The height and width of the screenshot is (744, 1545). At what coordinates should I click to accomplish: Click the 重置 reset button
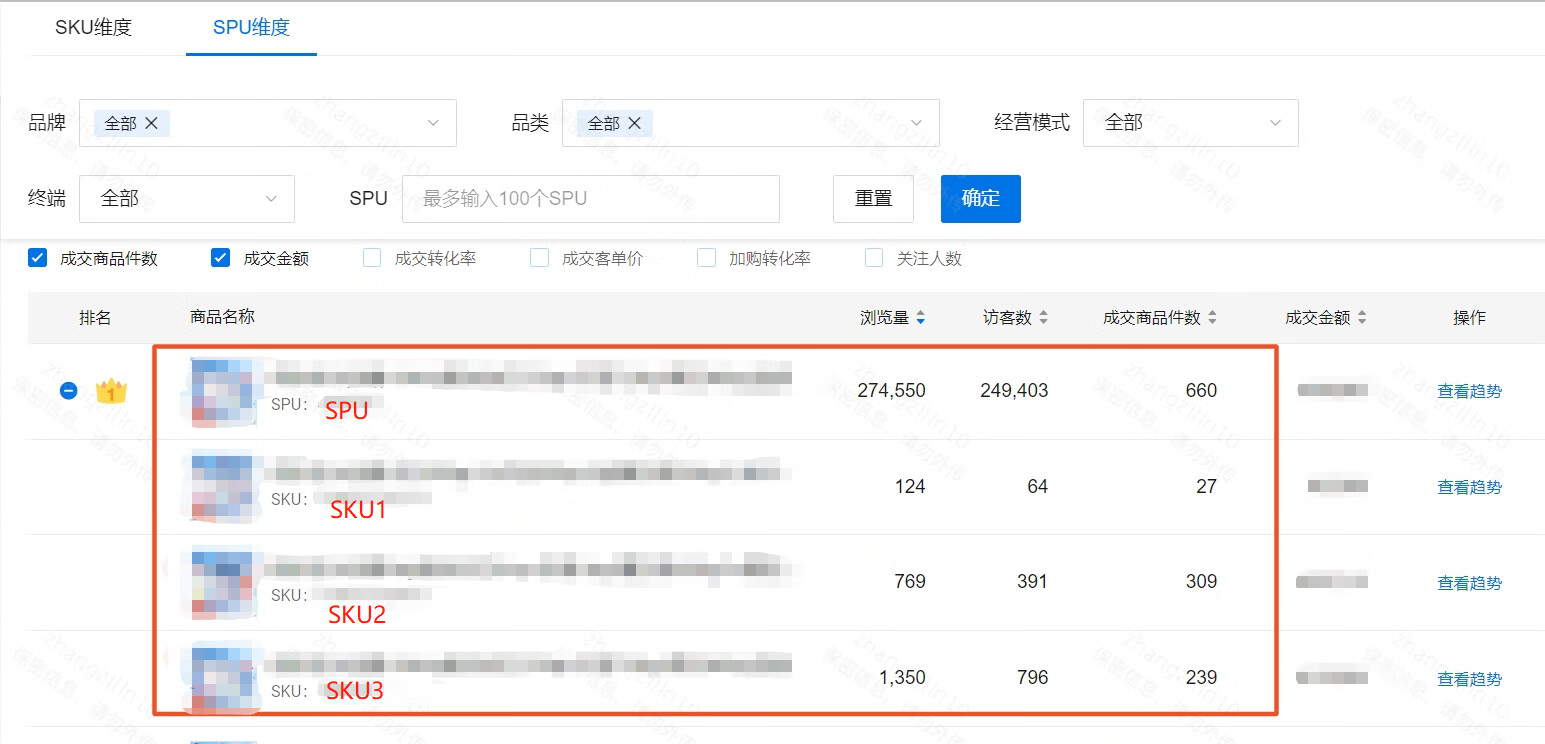873,199
